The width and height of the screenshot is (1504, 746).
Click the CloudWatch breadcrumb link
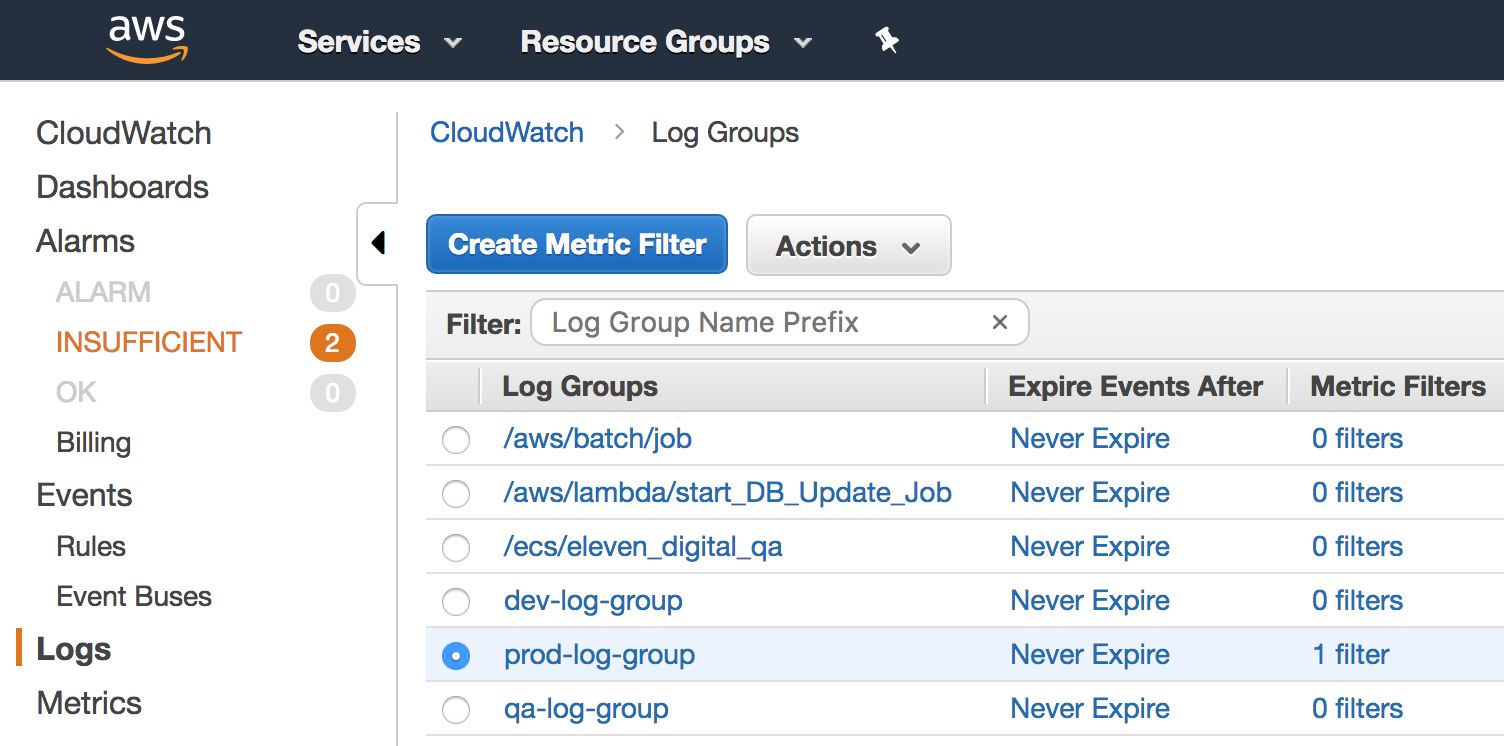pos(506,133)
